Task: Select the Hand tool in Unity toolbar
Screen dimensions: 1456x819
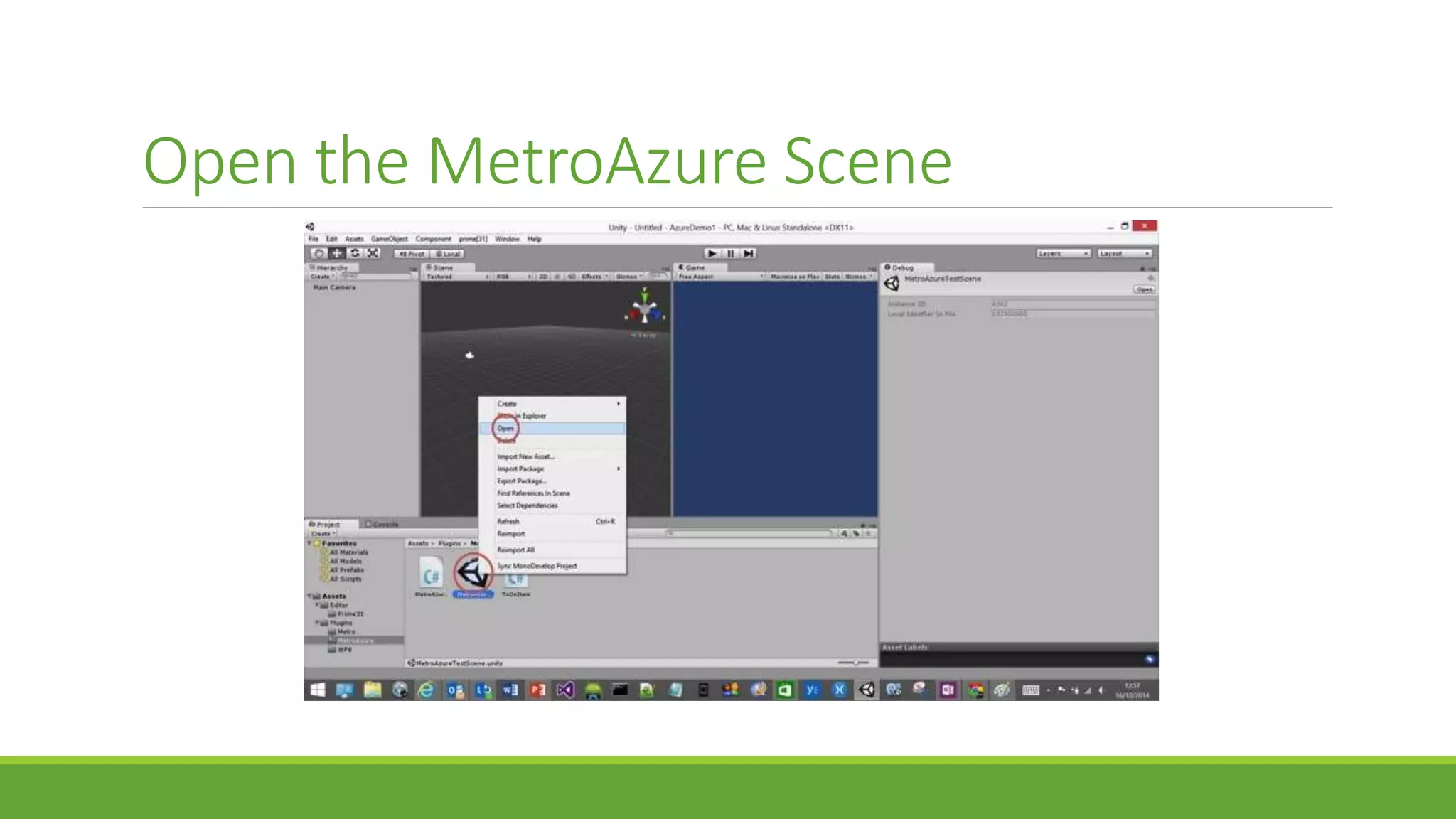Action: pyautogui.click(x=319, y=253)
